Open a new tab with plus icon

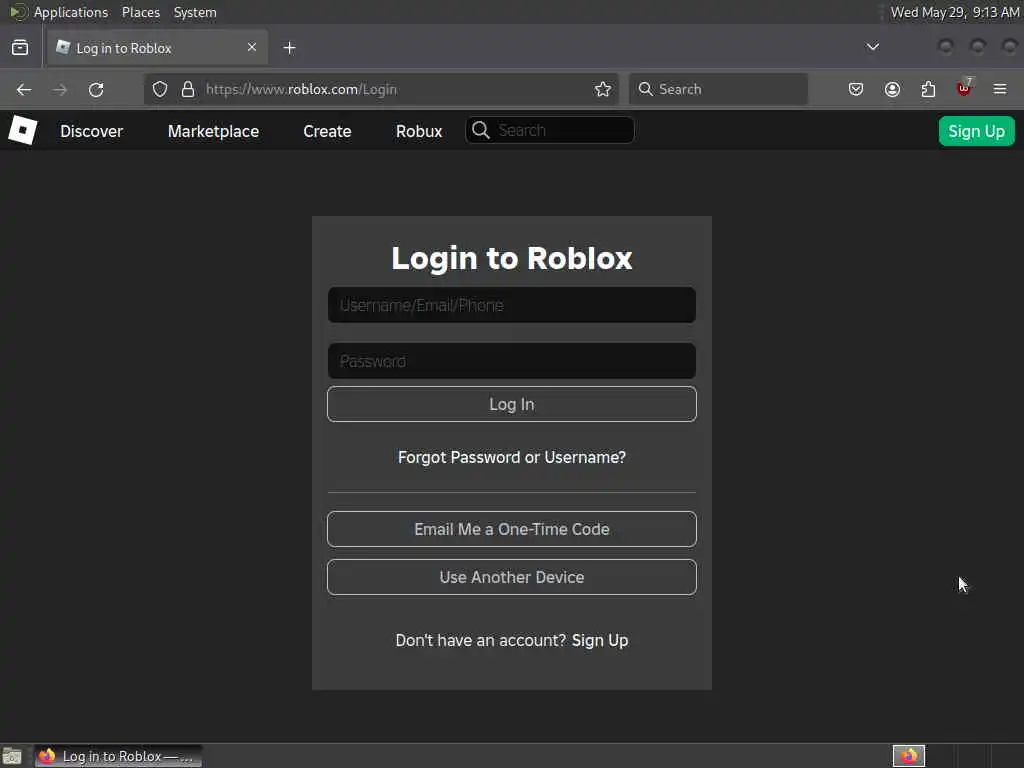click(x=289, y=48)
